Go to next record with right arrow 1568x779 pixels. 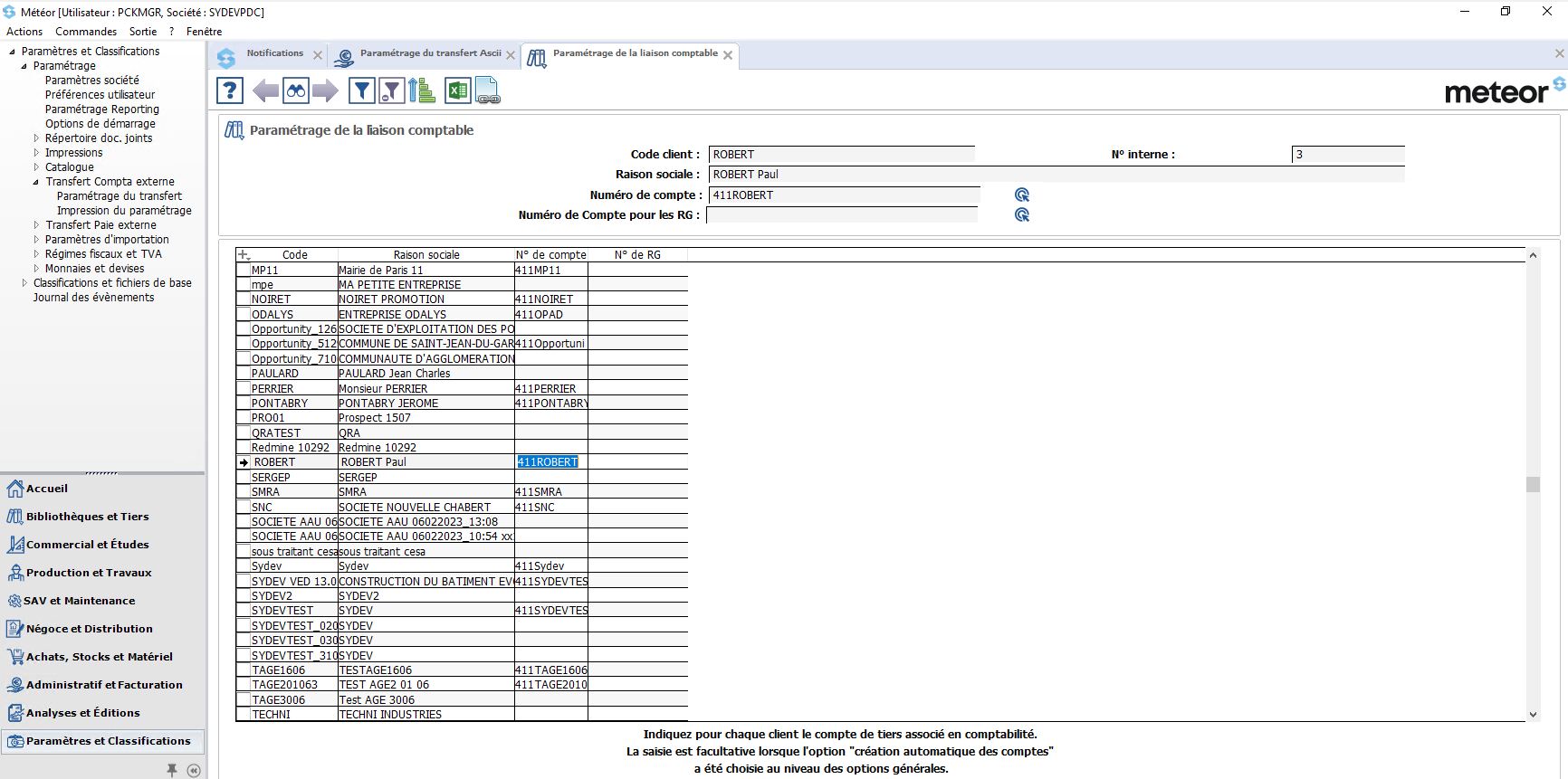[325, 90]
